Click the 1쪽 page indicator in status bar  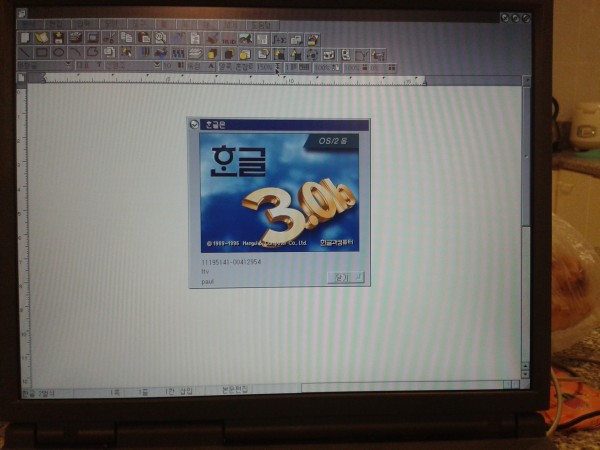click(115, 392)
